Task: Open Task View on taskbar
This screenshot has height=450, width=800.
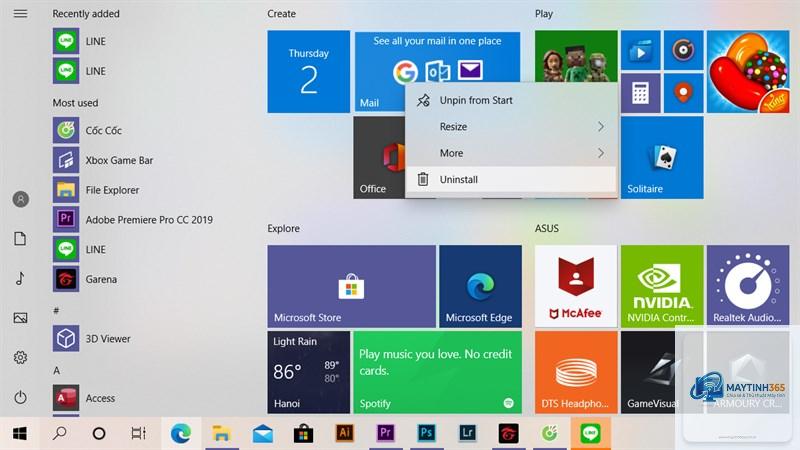Action: 138,434
